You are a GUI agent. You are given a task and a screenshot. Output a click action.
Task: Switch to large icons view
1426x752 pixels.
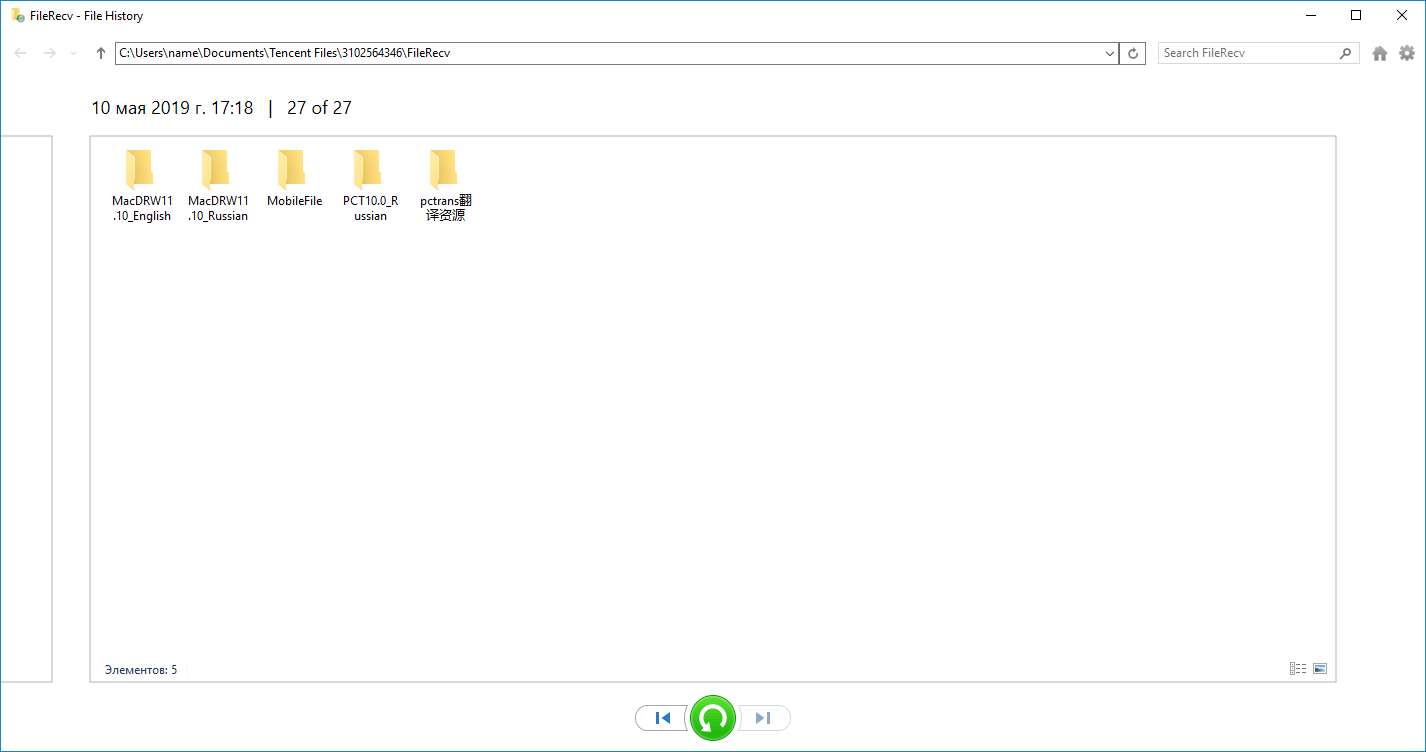1320,669
